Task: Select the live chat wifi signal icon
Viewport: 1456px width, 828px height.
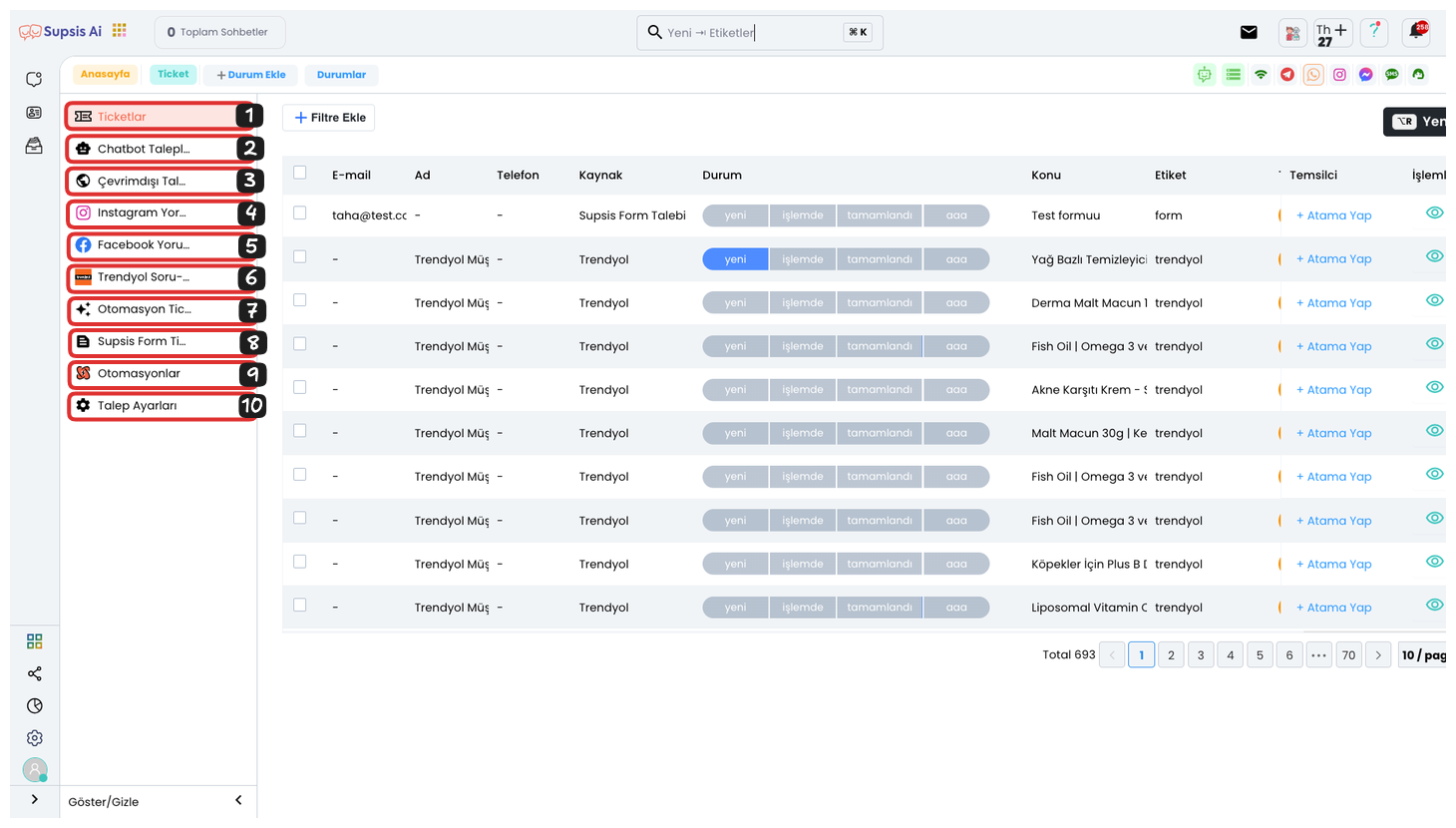Action: (1261, 75)
